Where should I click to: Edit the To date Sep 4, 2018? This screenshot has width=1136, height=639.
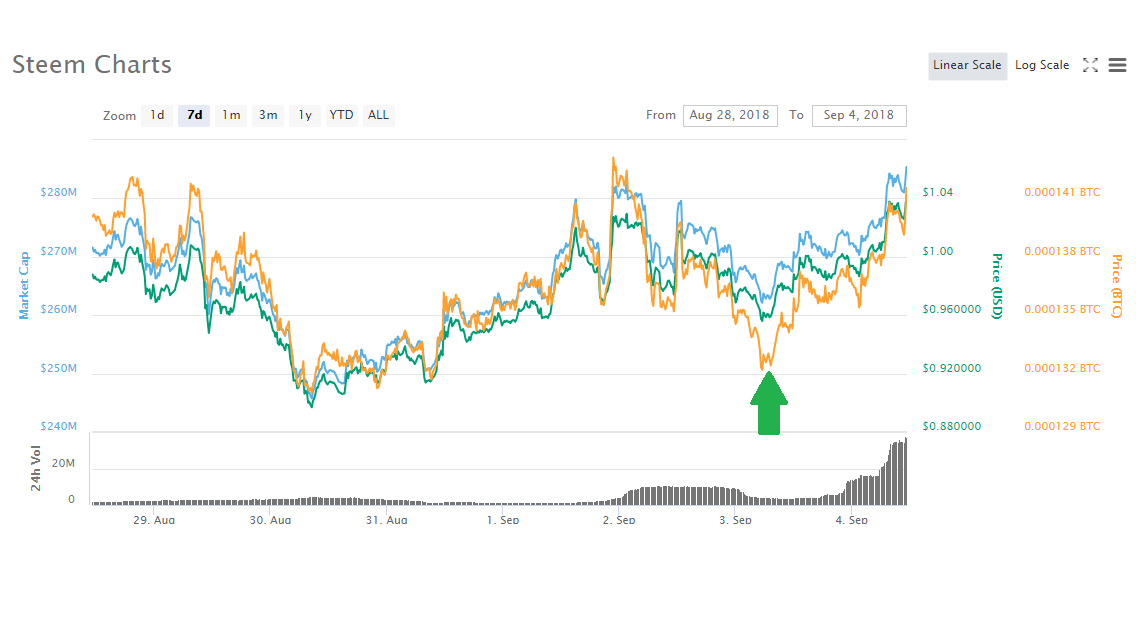(859, 115)
